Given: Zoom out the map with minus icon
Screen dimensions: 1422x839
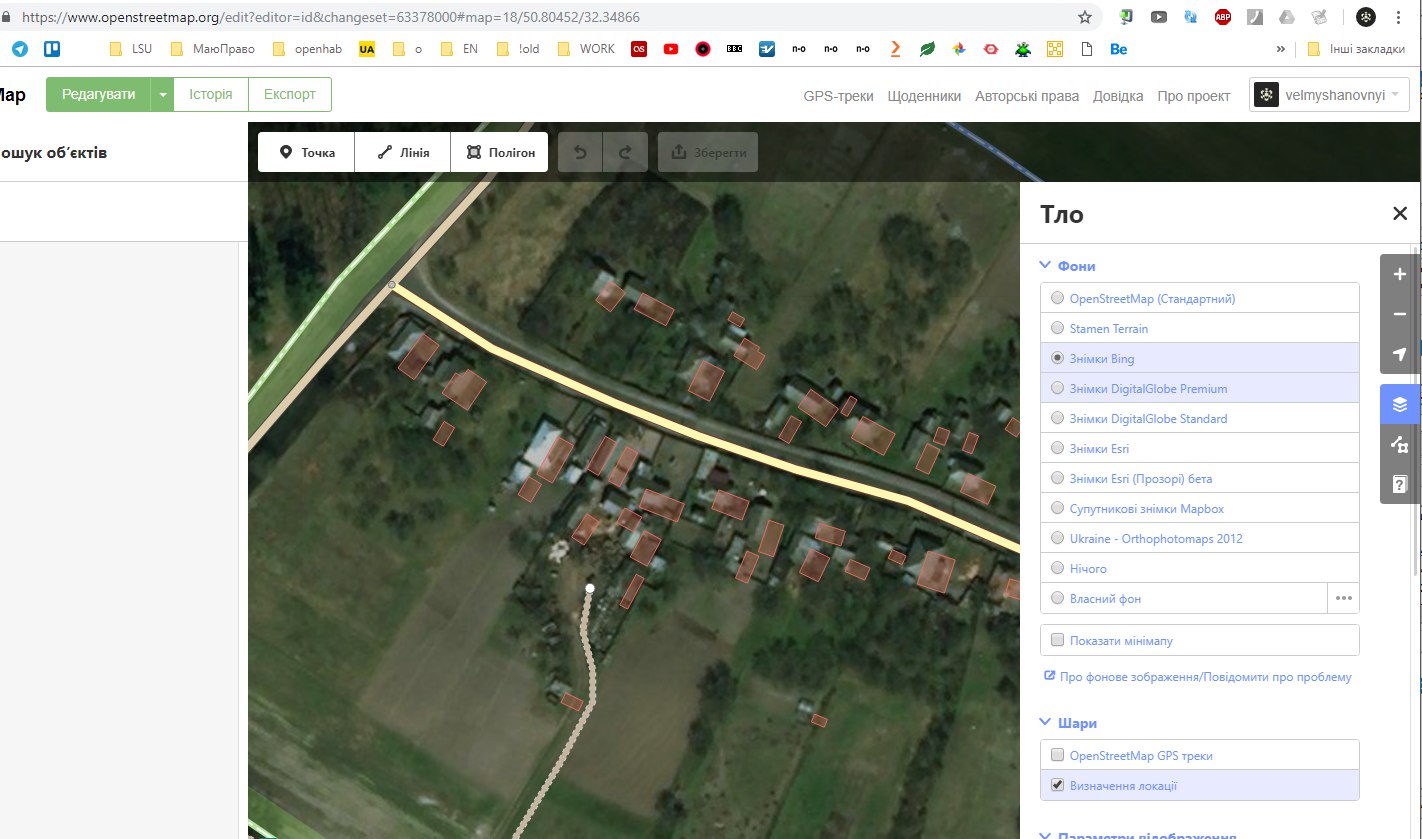Looking at the screenshot, I should pos(1400,314).
